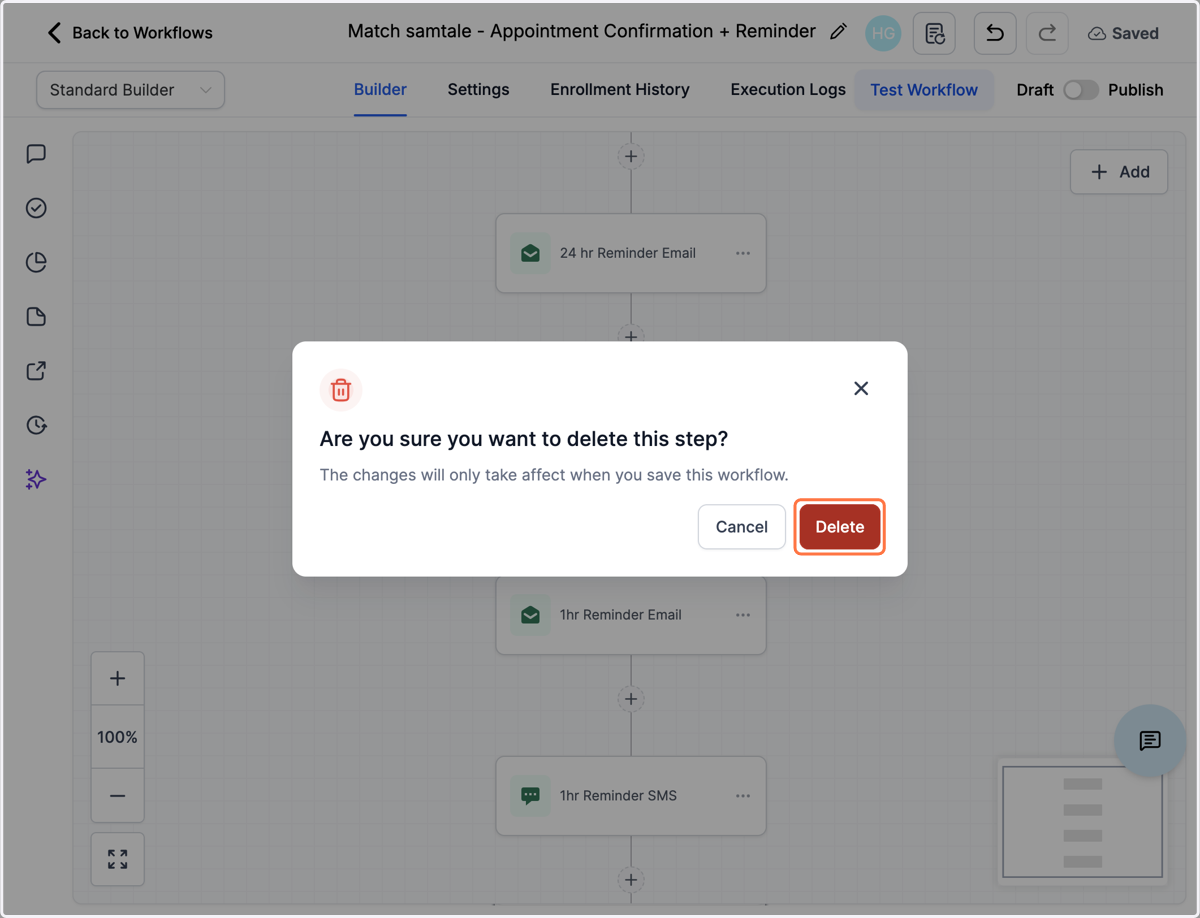Screen dimensions: 1200x918
Task: Select the 1hr Reminder SMS step
Action: tap(631, 796)
